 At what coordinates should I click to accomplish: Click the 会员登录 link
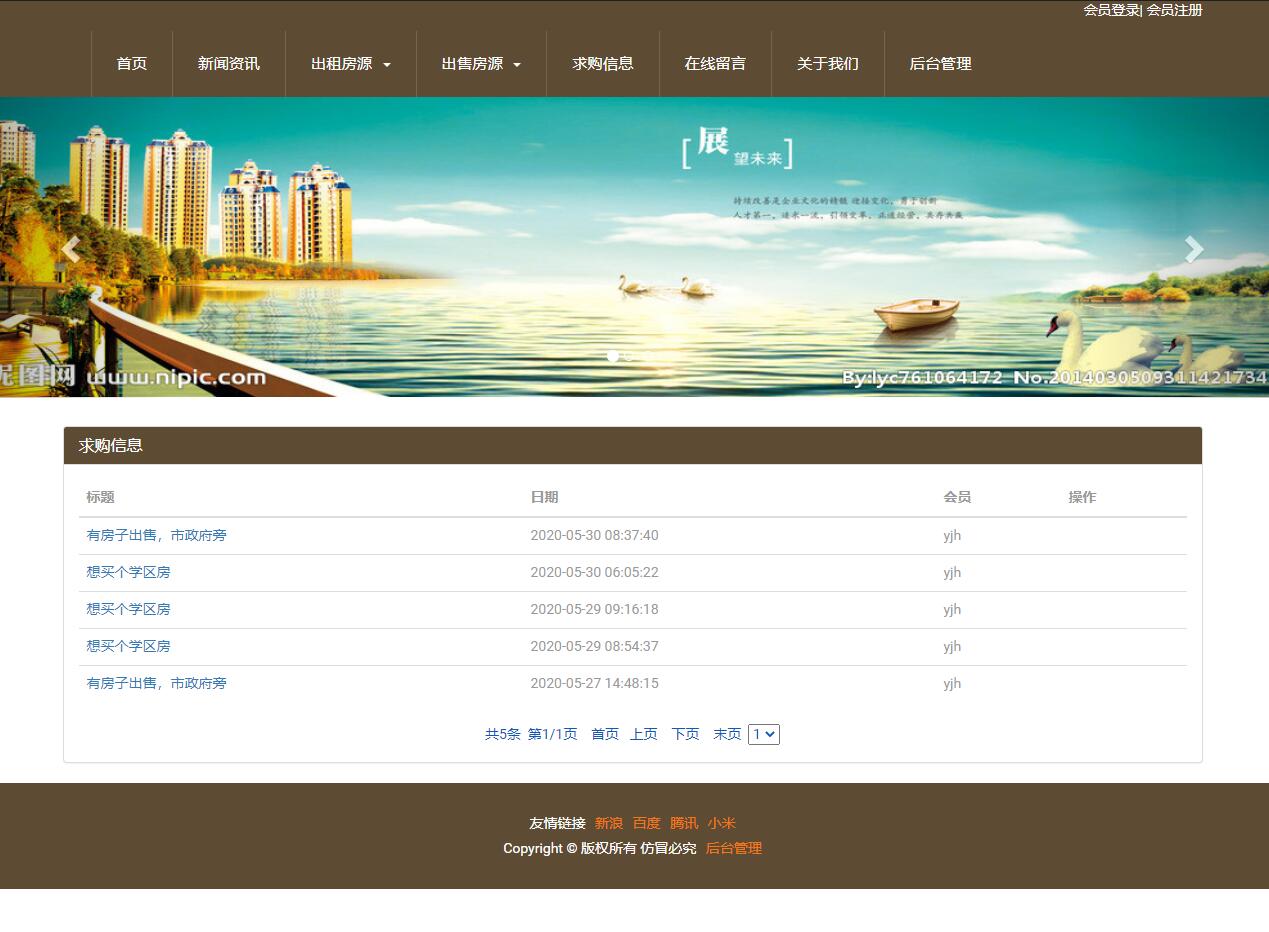click(x=1111, y=11)
